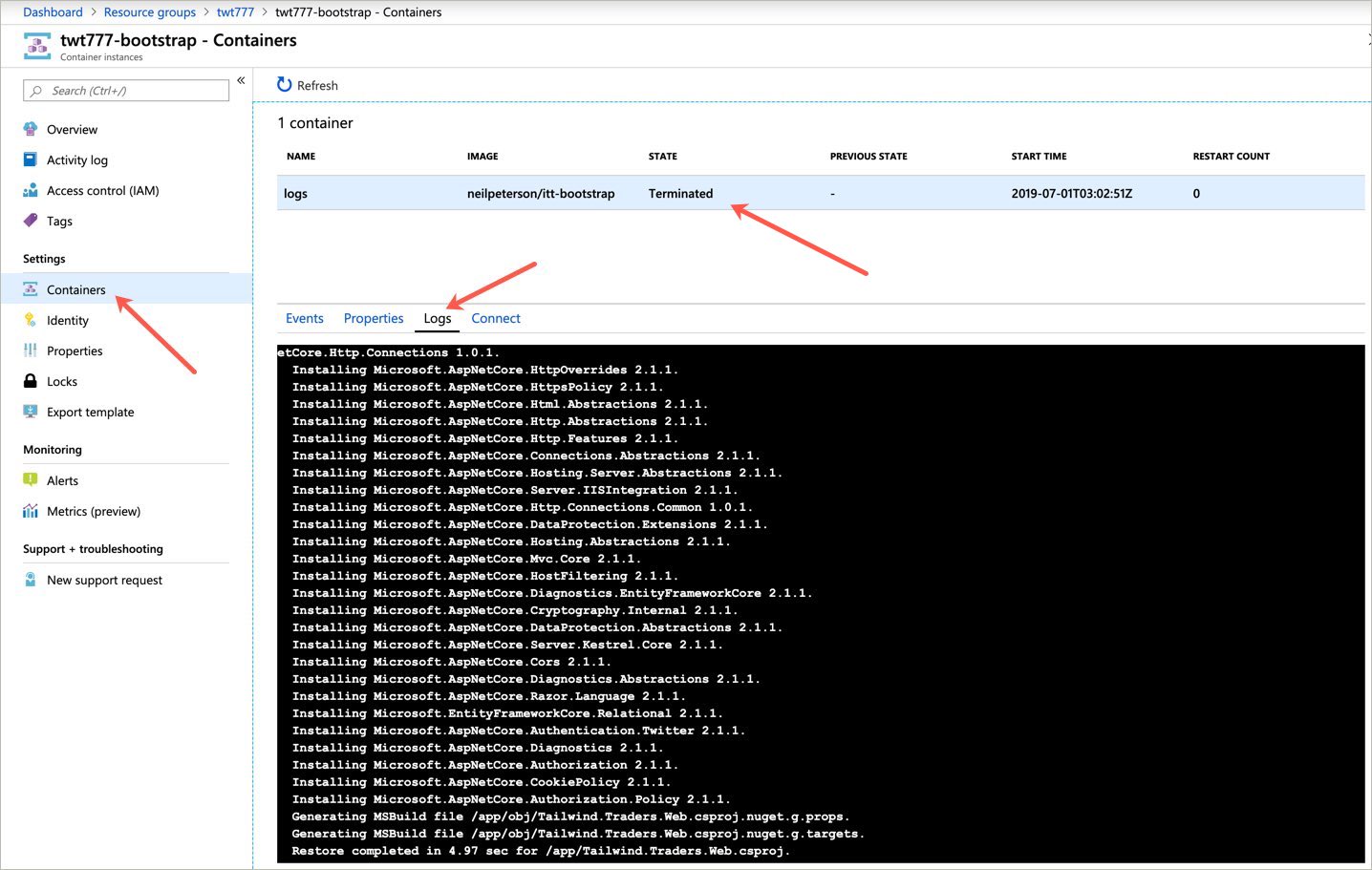Open New support request item
The height and width of the screenshot is (870, 1372).
coord(104,581)
